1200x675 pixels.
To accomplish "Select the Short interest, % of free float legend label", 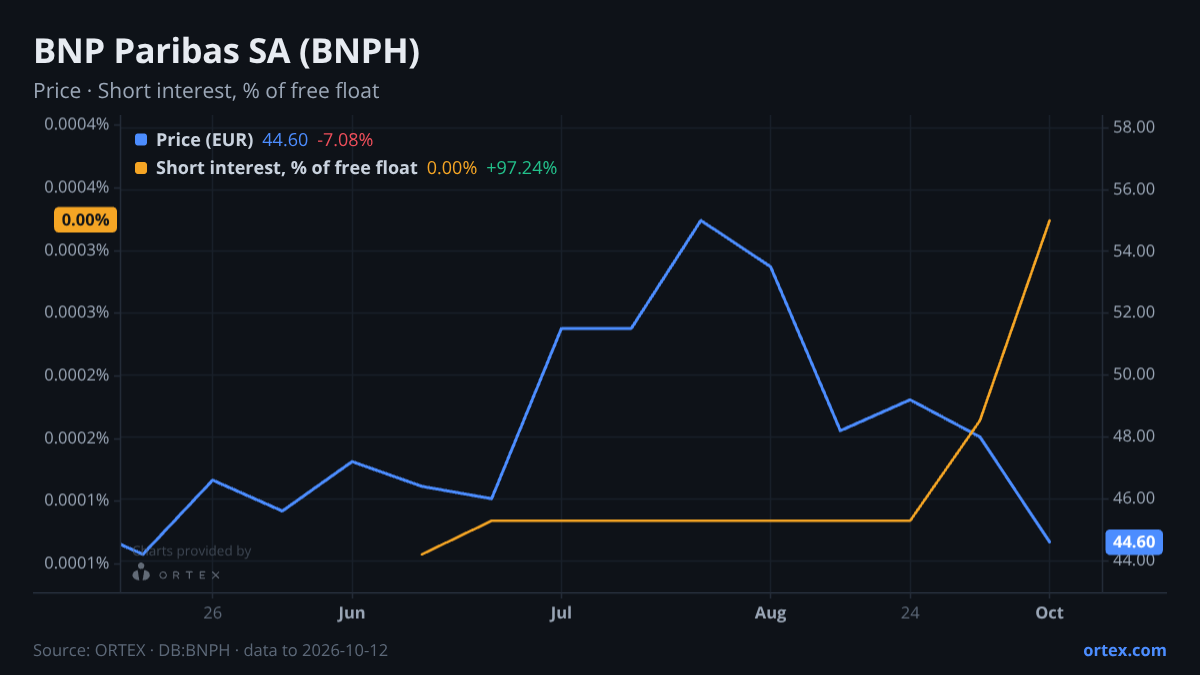I will click(286, 168).
